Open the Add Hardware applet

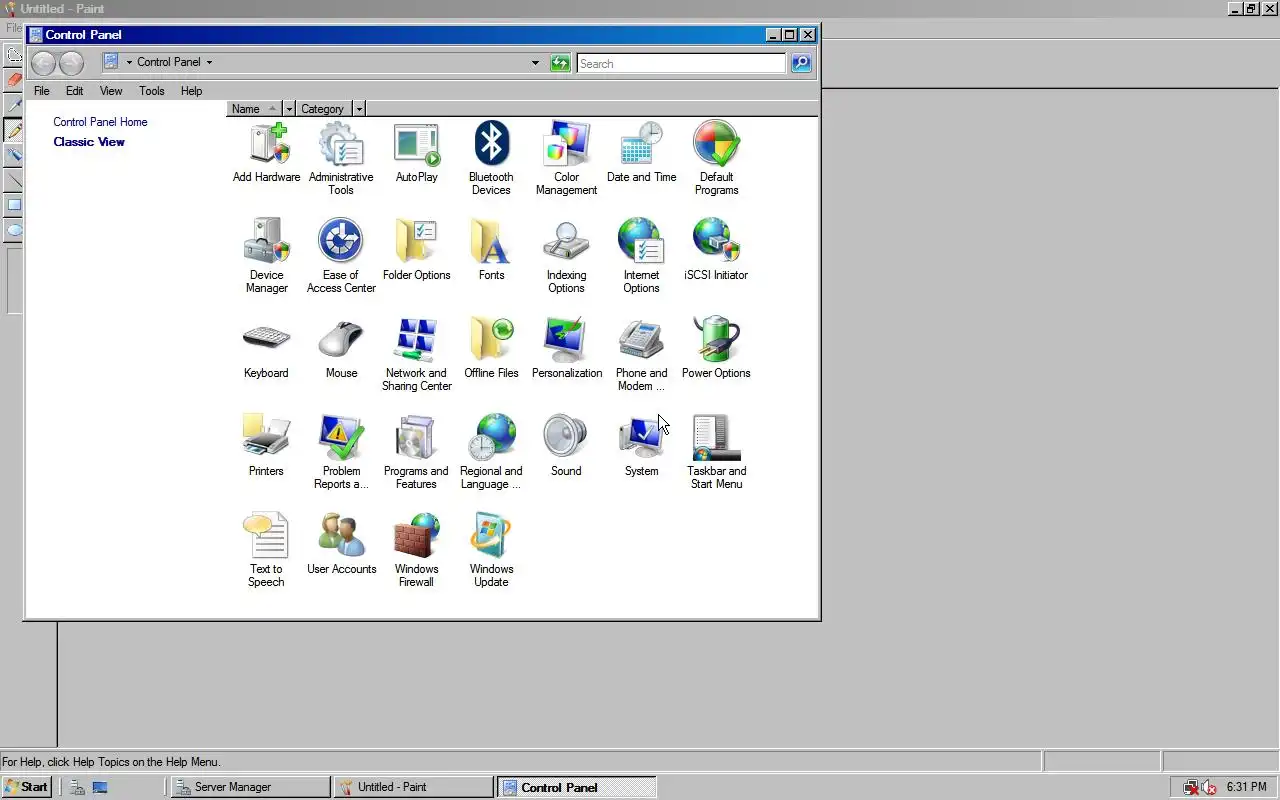[x=266, y=153]
